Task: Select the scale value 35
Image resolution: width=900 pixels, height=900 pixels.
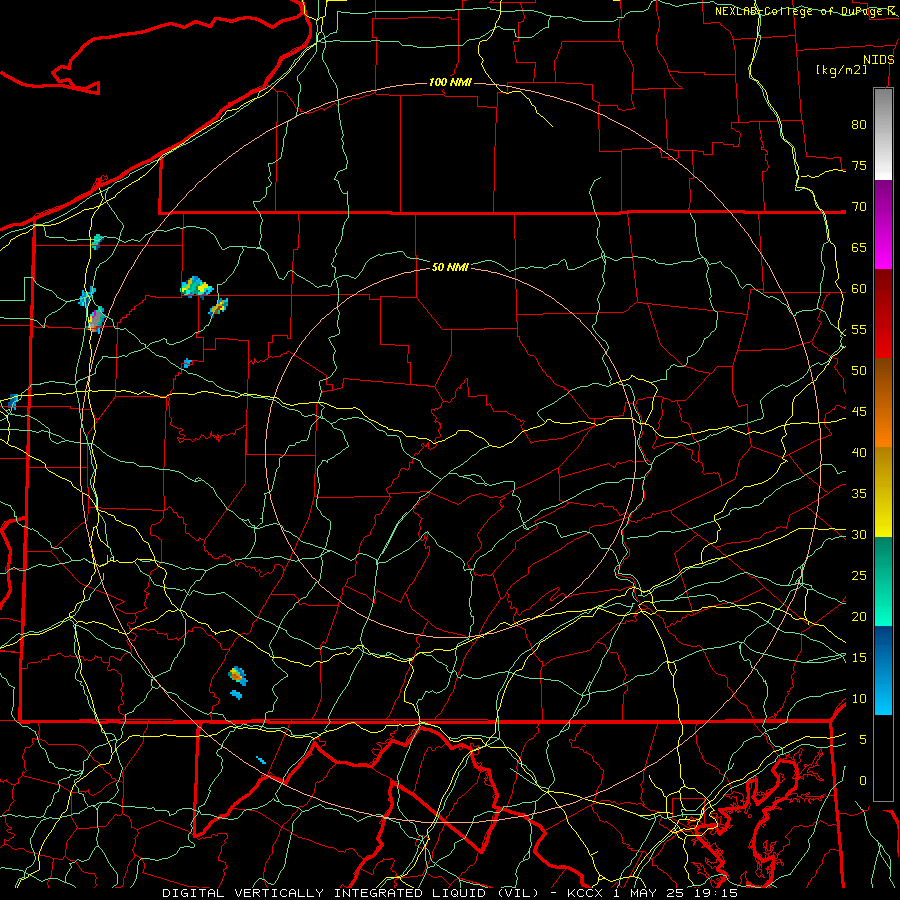Action: pyautogui.click(x=859, y=494)
